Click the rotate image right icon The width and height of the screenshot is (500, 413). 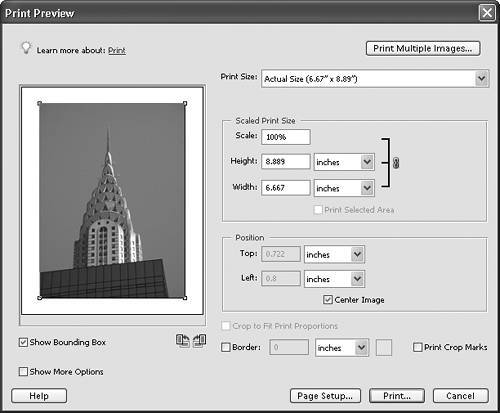tap(199, 341)
